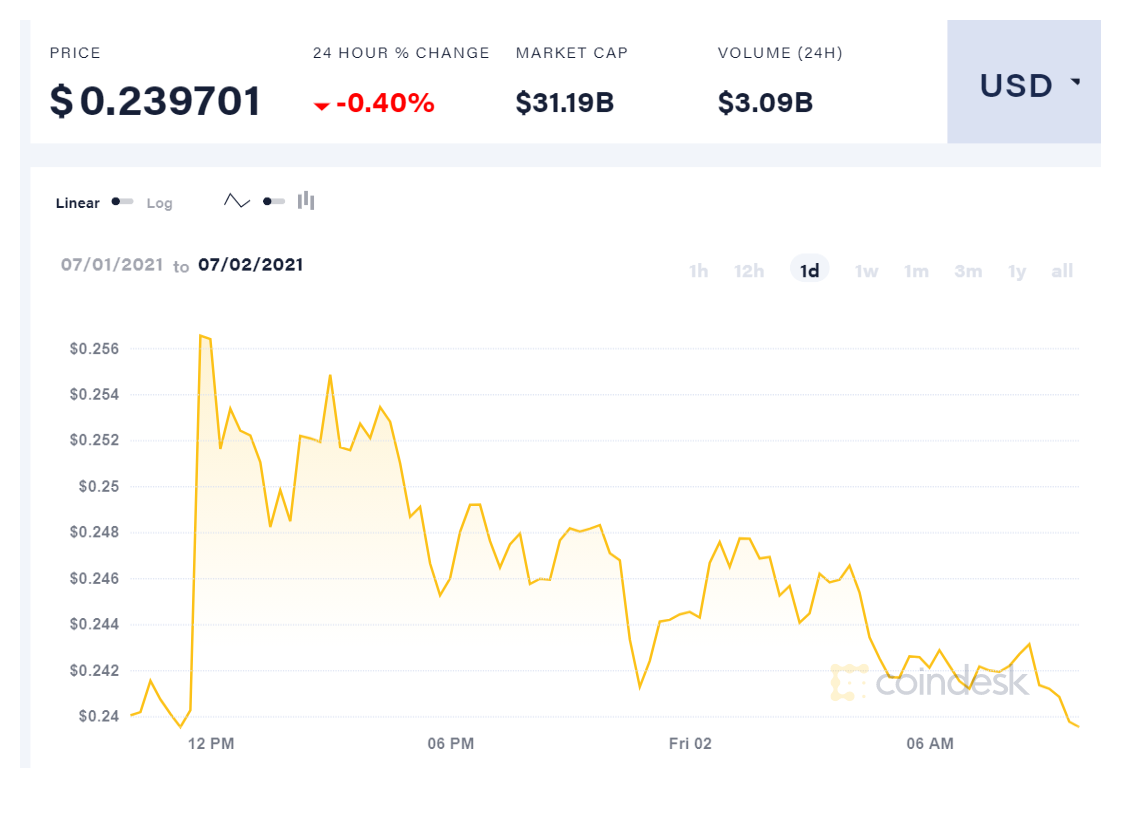Switch to the 1m time range
Viewport: 1121px width, 828px height.
[x=916, y=271]
